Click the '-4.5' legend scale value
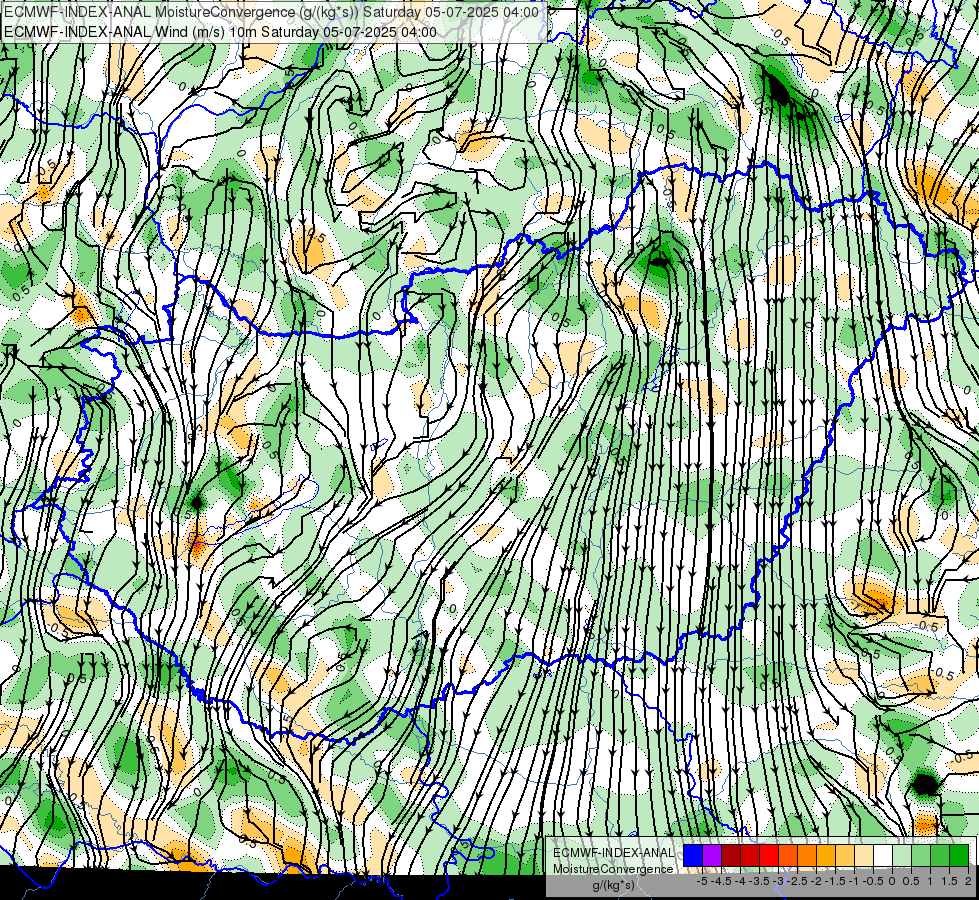 721,881
